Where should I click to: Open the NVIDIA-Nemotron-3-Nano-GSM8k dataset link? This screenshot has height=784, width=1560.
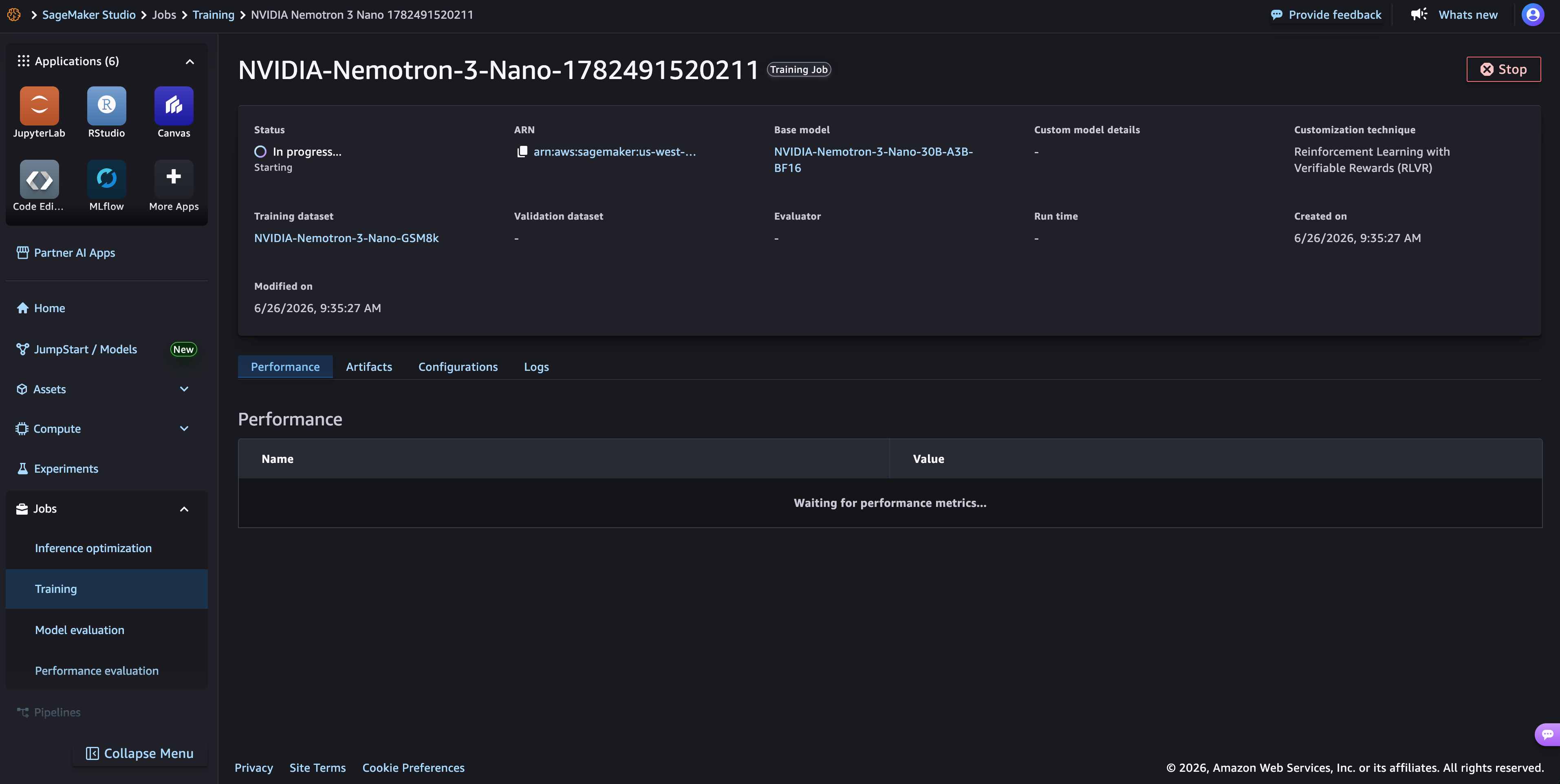[346, 238]
